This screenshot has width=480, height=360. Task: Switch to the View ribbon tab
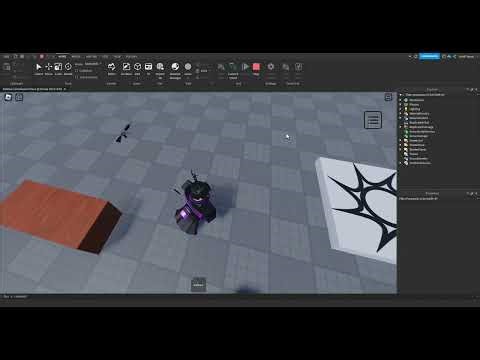click(x=117, y=56)
